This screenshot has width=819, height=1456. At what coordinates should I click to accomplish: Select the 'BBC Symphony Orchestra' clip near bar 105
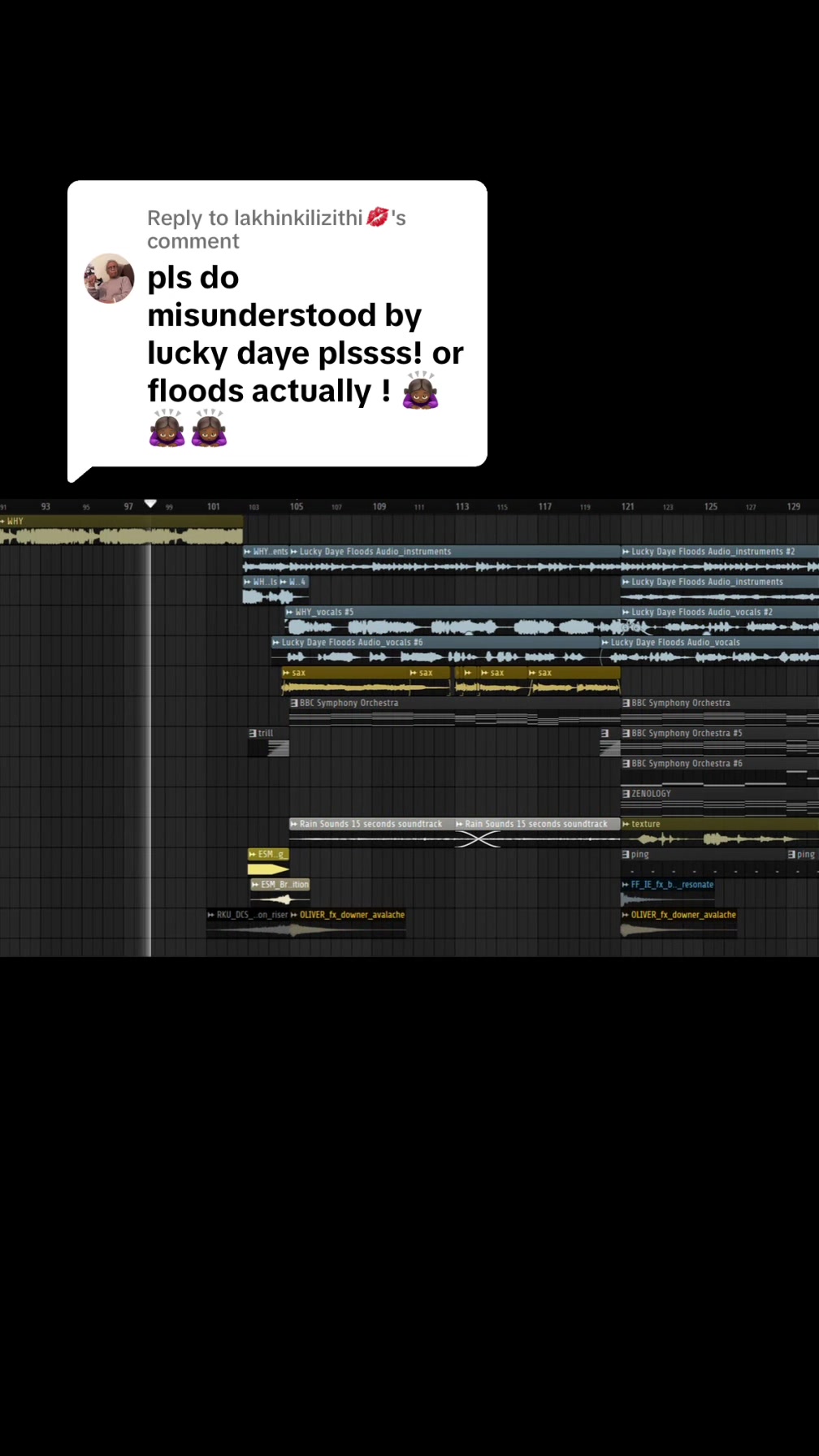pyautogui.click(x=455, y=712)
